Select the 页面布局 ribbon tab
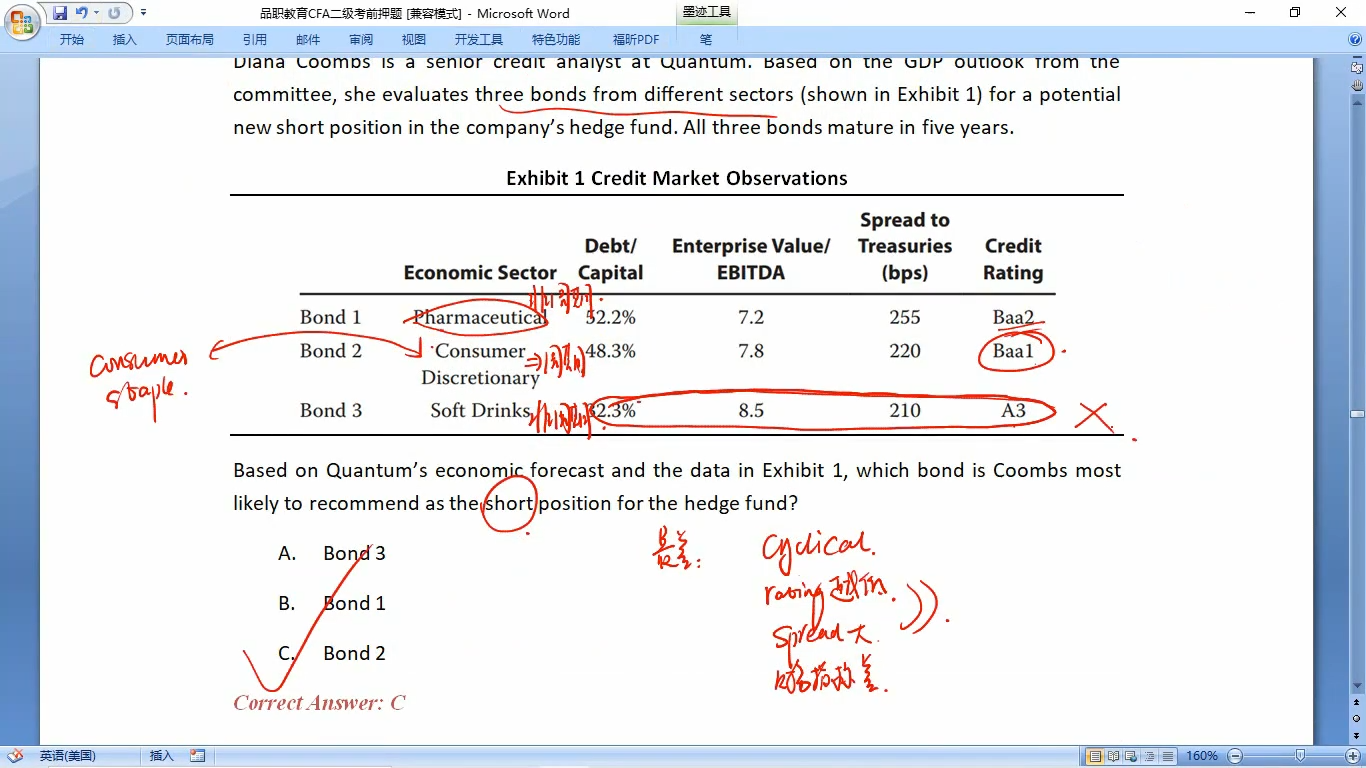The width and height of the screenshot is (1366, 768). [x=190, y=40]
